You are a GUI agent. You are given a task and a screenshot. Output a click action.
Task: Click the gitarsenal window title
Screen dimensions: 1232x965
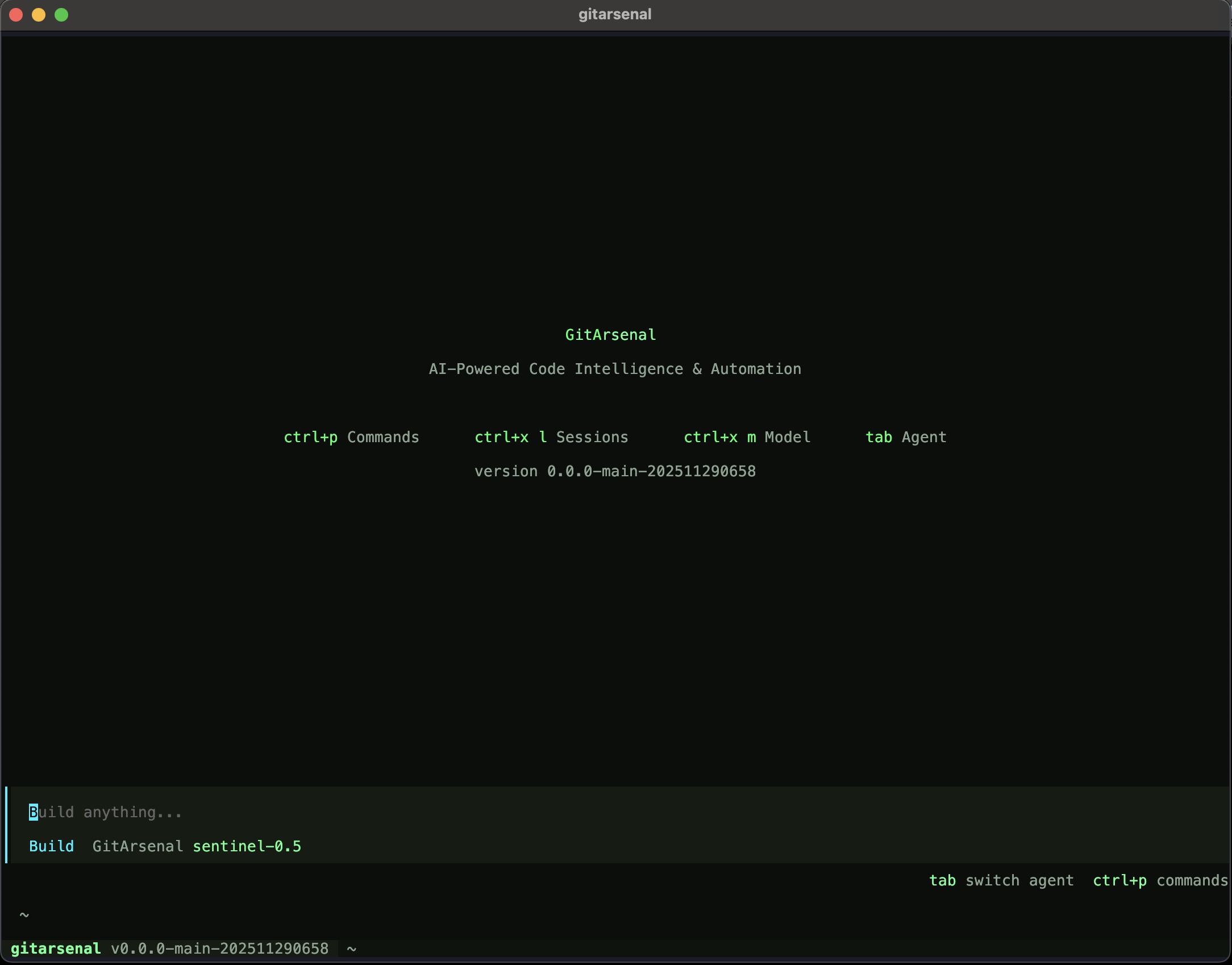pyautogui.click(x=615, y=14)
